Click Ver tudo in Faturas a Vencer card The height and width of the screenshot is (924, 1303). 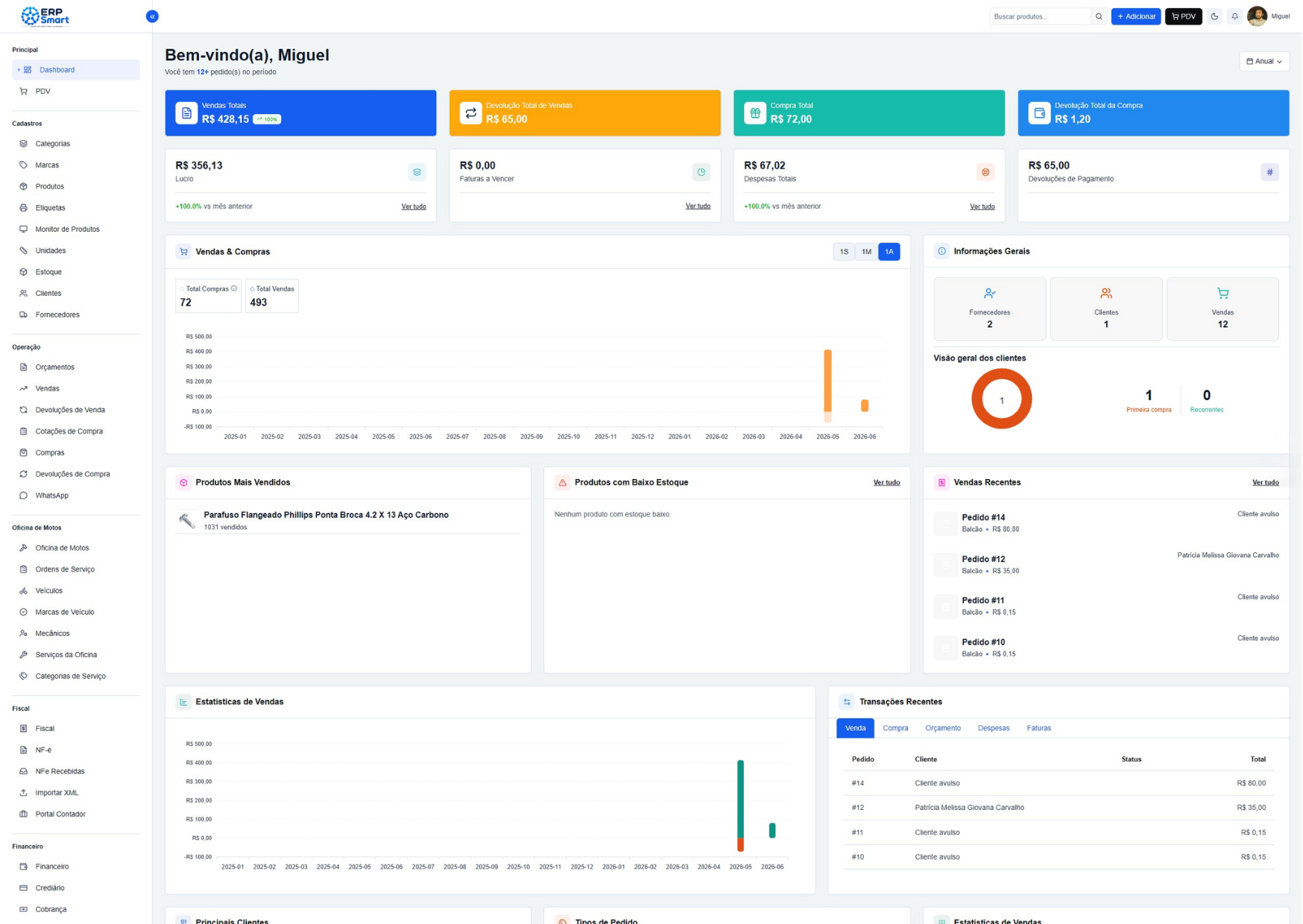(698, 206)
